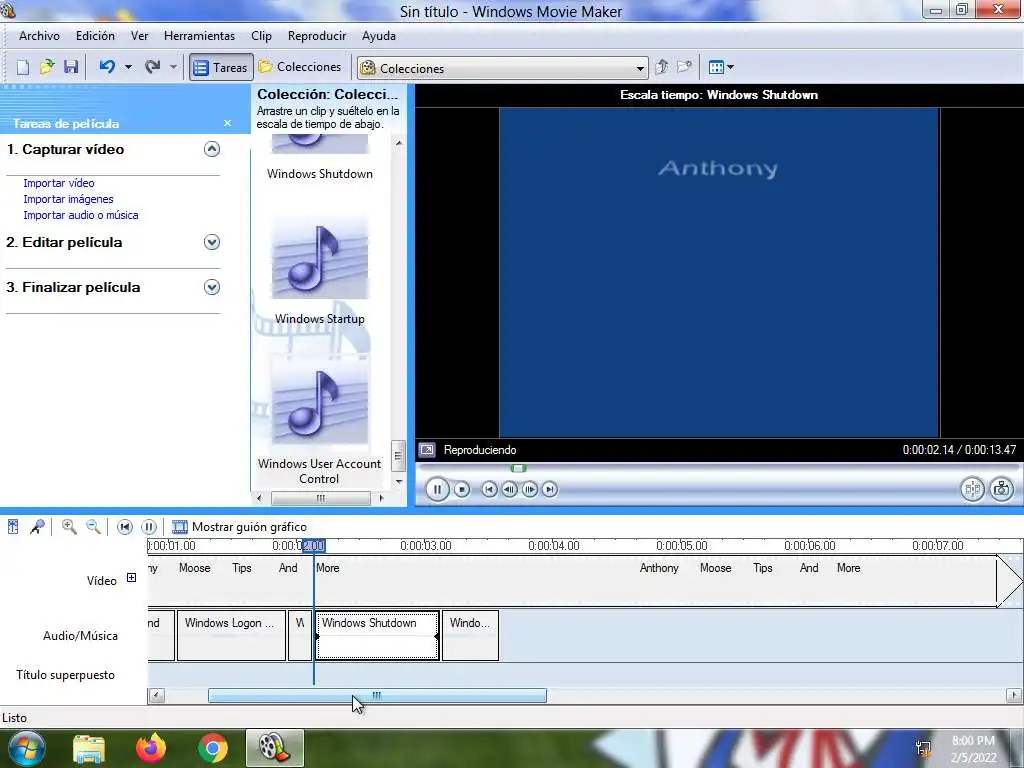Open the redo history dropdown arrow
Image resolution: width=1024 pixels, height=768 pixels.
point(173,67)
